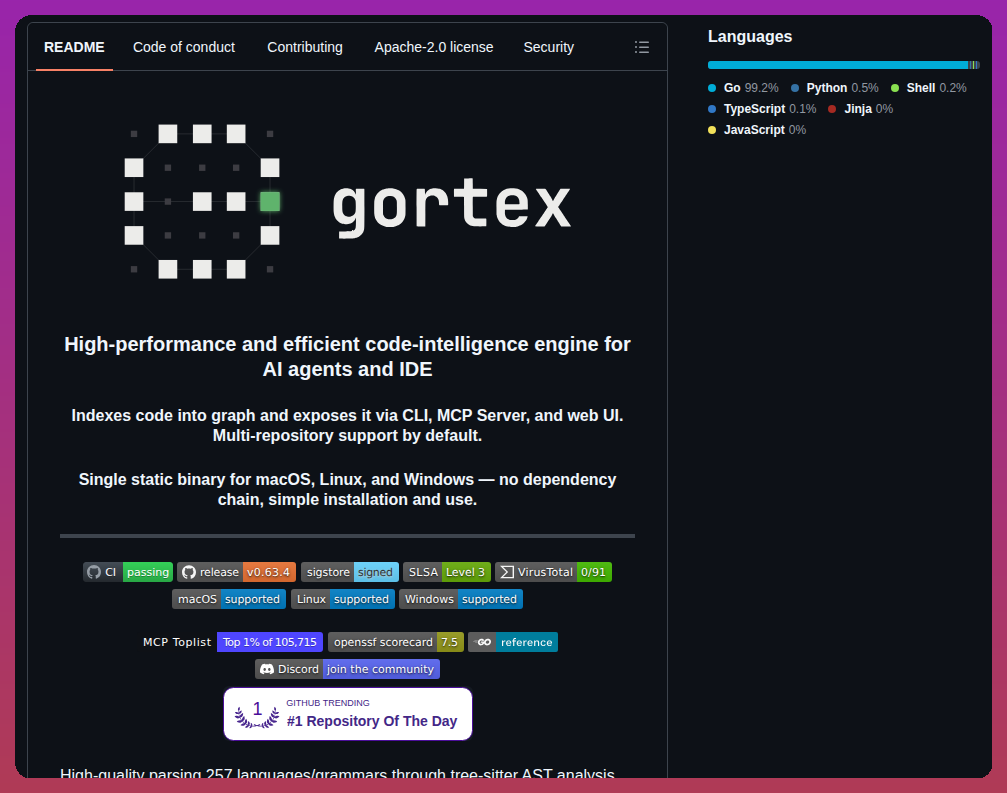The height and width of the screenshot is (793, 1007).
Task: Click the Shell 0.2% language entry
Action: (929, 88)
